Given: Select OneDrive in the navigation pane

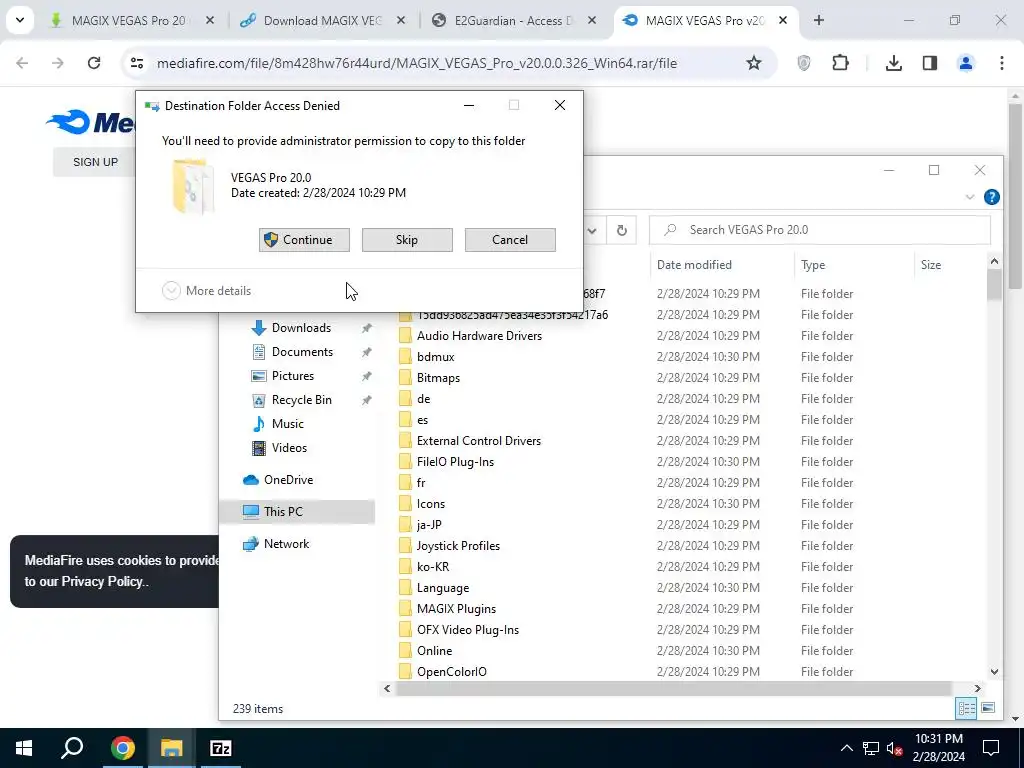Looking at the screenshot, I should coord(288,479).
